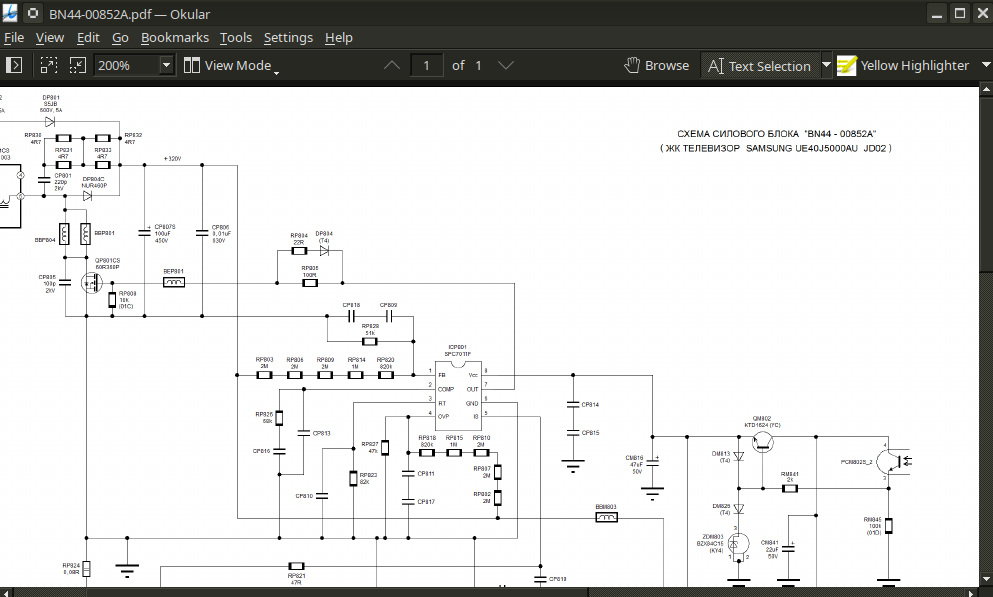Image resolution: width=993 pixels, height=597 pixels.
Task: Click the current page number field
Action: pos(426,65)
